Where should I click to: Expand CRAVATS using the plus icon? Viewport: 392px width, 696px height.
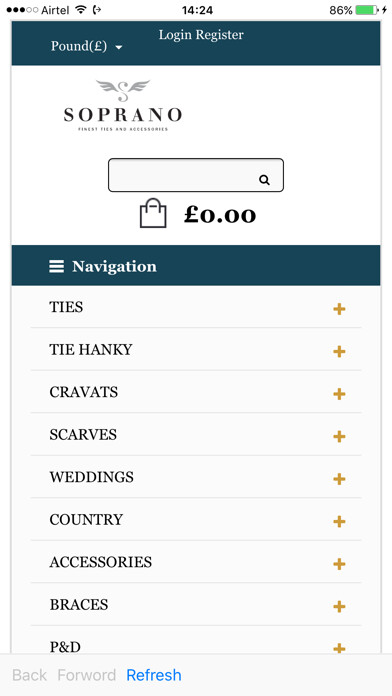point(339,394)
